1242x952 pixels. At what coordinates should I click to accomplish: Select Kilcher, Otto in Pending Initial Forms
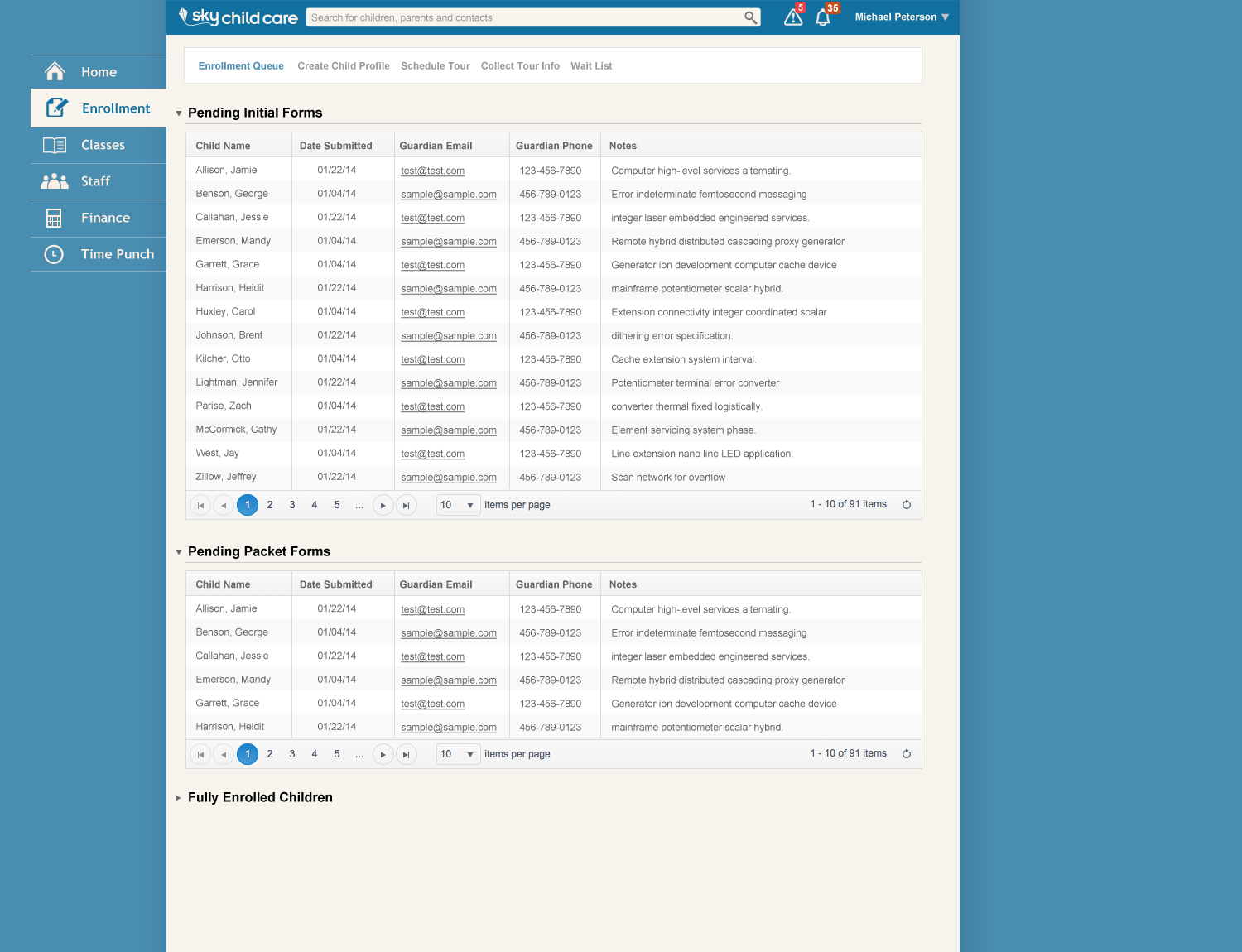[223, 359]
